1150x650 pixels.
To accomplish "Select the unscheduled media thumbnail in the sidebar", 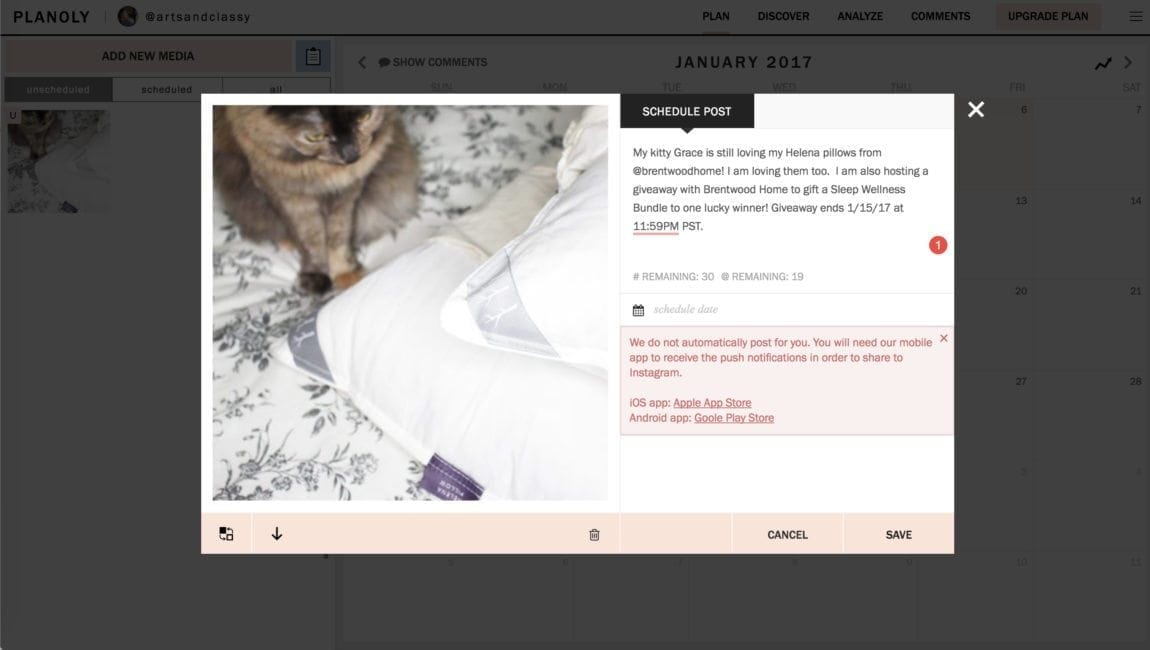I will pos(59,161).
